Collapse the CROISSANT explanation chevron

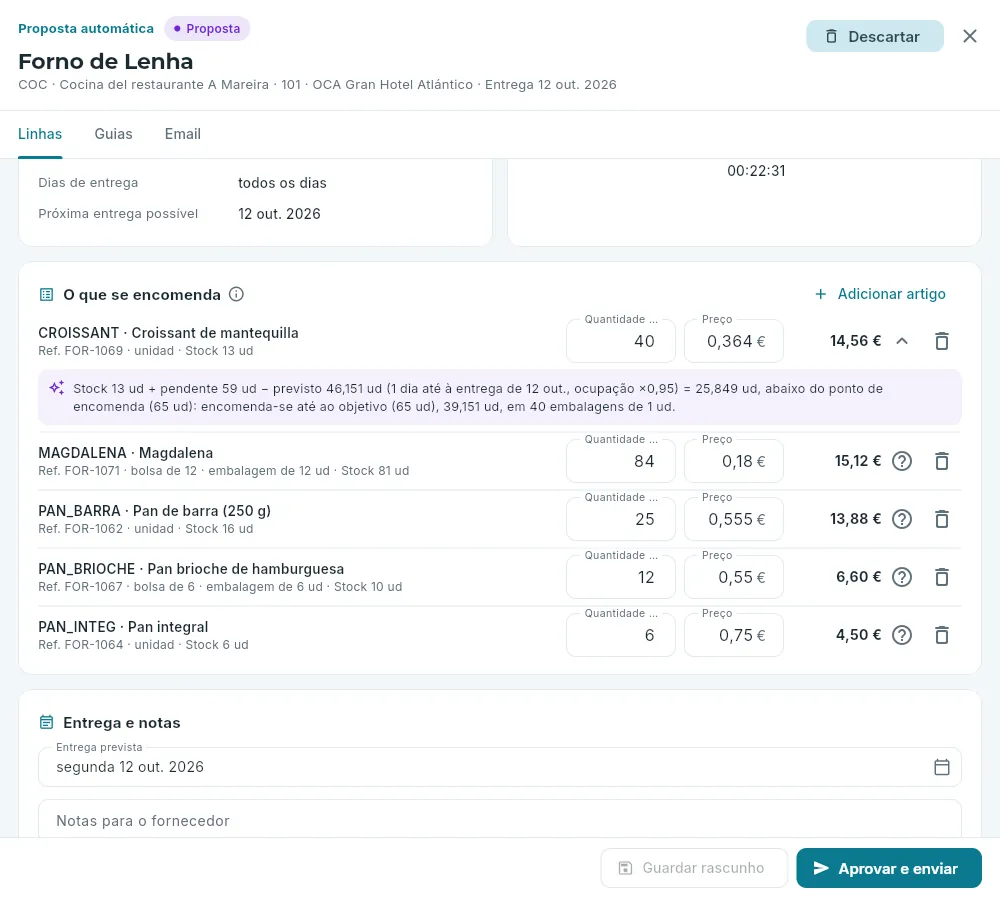tap(901, 341)
